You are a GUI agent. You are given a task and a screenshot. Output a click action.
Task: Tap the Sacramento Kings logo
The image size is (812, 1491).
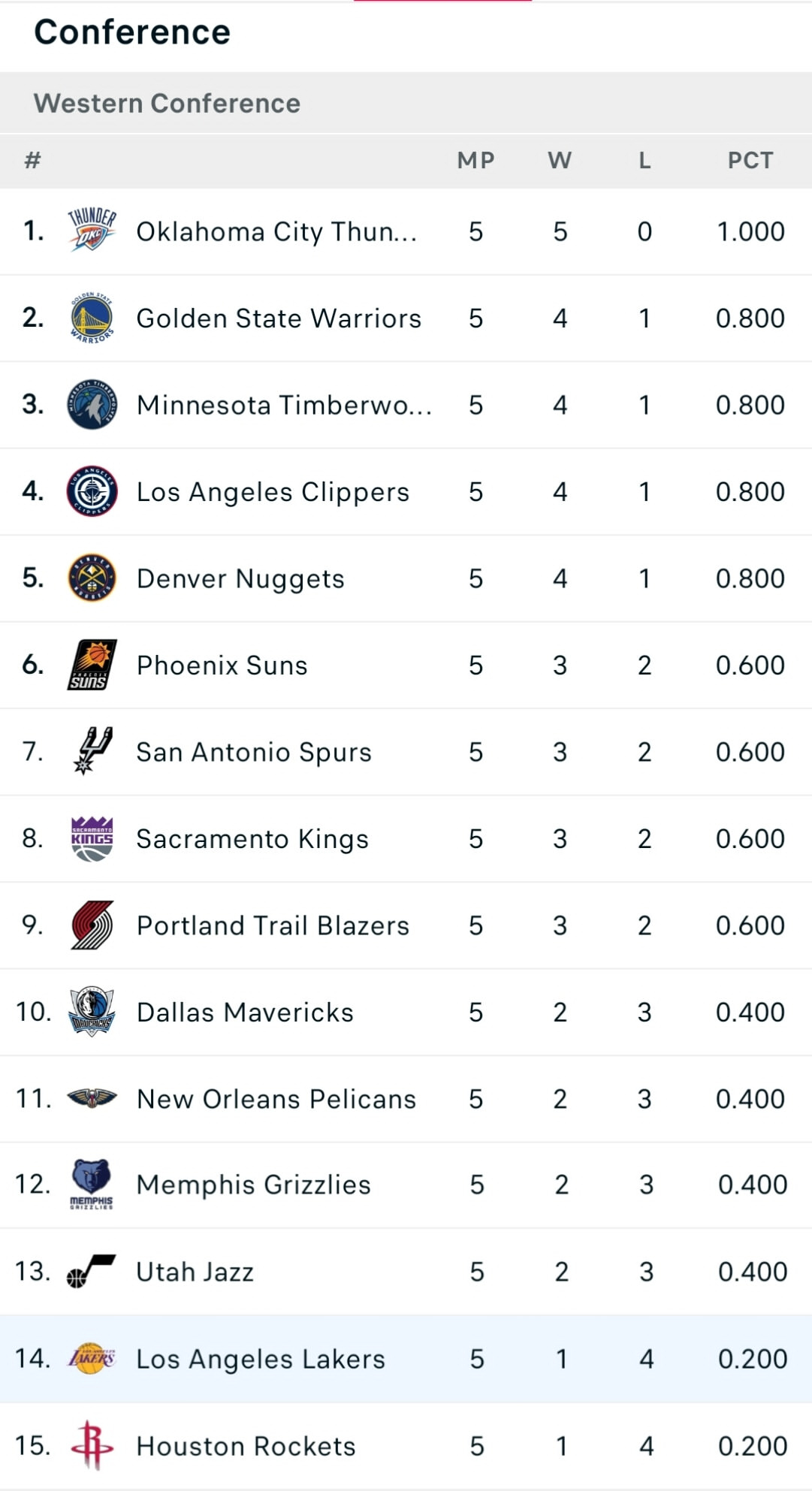click(x=92, y=838)
